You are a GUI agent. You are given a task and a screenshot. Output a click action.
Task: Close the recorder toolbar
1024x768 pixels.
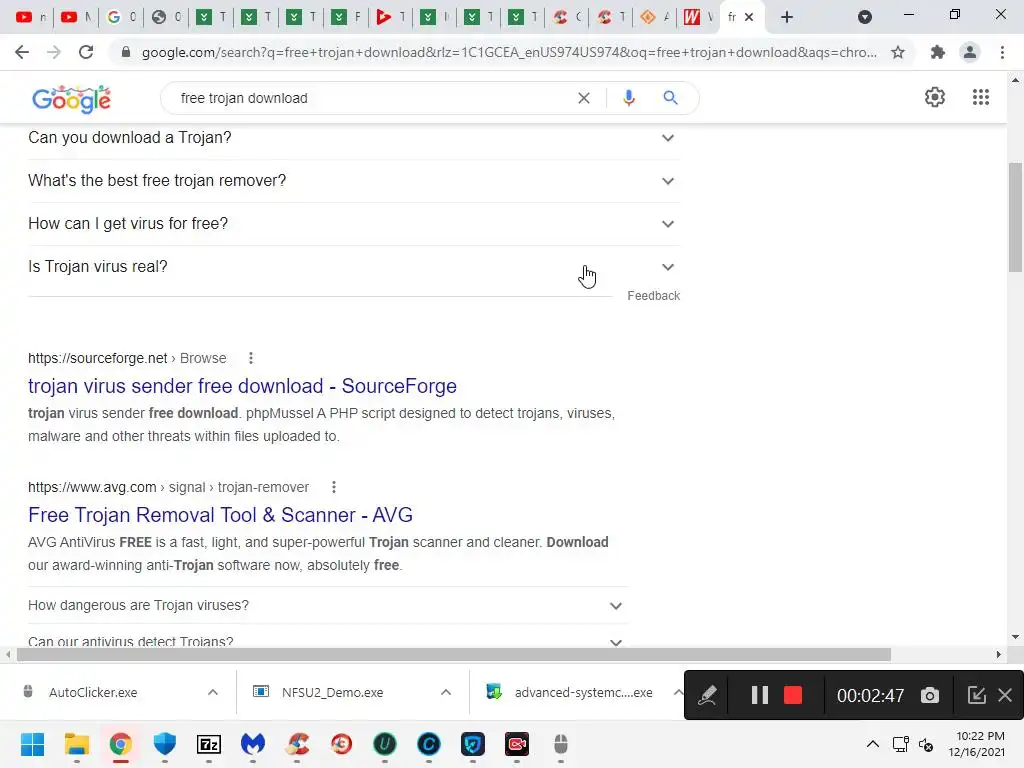[x=1005, y=695]
